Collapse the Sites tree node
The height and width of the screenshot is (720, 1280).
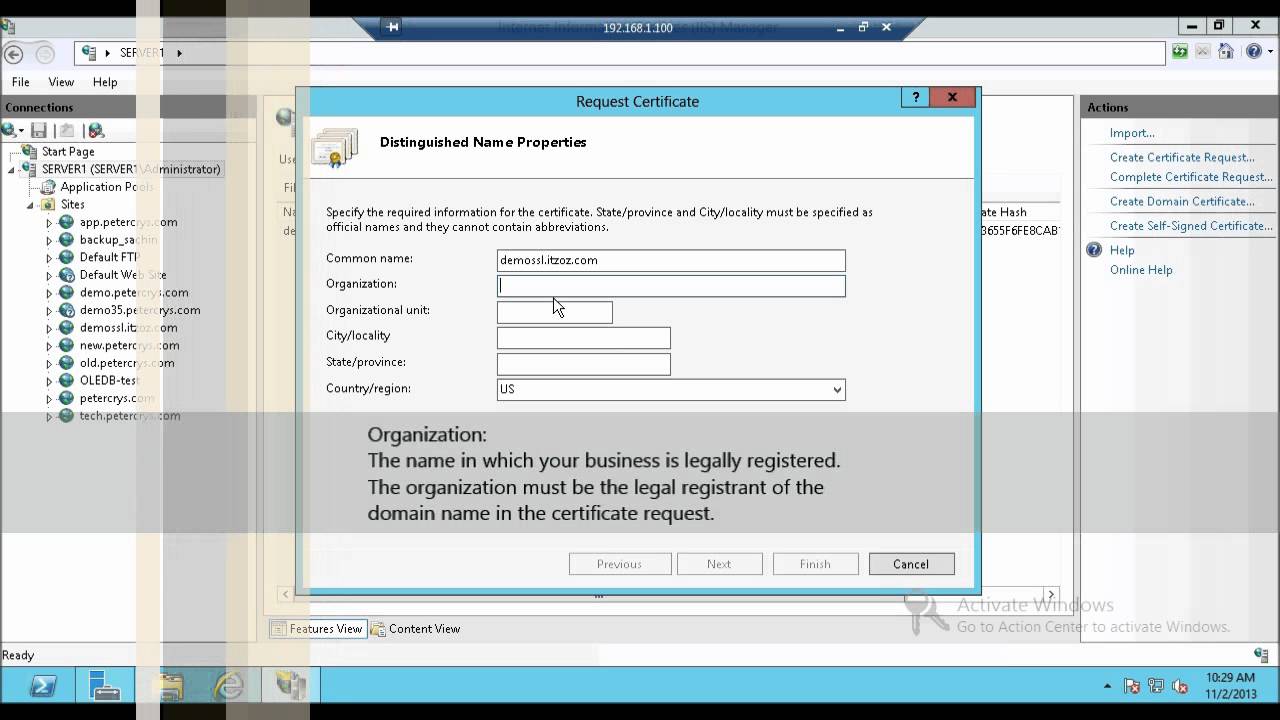[x=31, y=205]
